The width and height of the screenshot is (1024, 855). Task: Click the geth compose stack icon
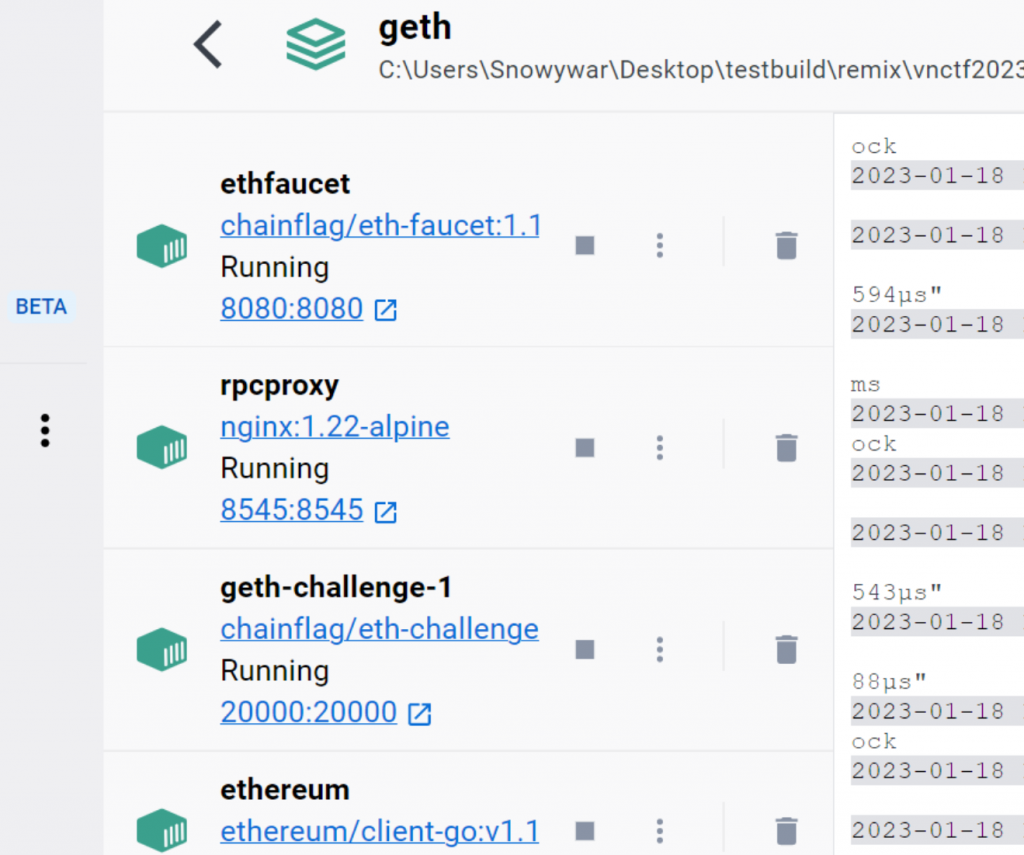[x=315, y=45]
